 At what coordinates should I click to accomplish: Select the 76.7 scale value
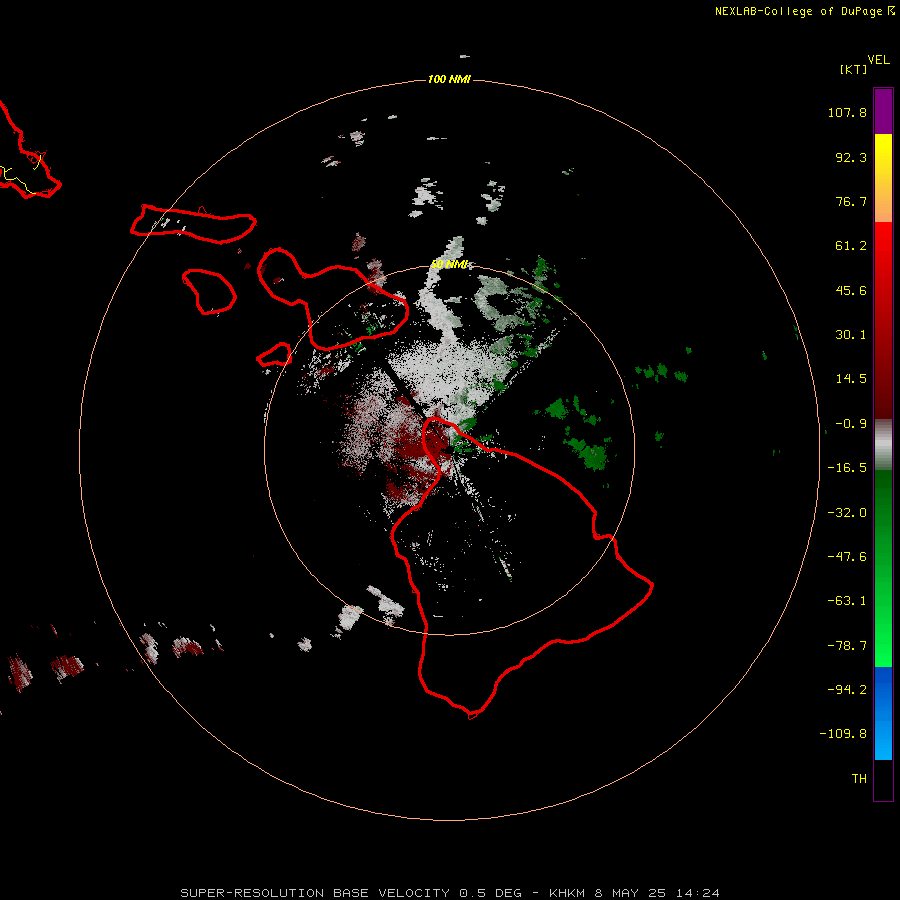(851, 201)
